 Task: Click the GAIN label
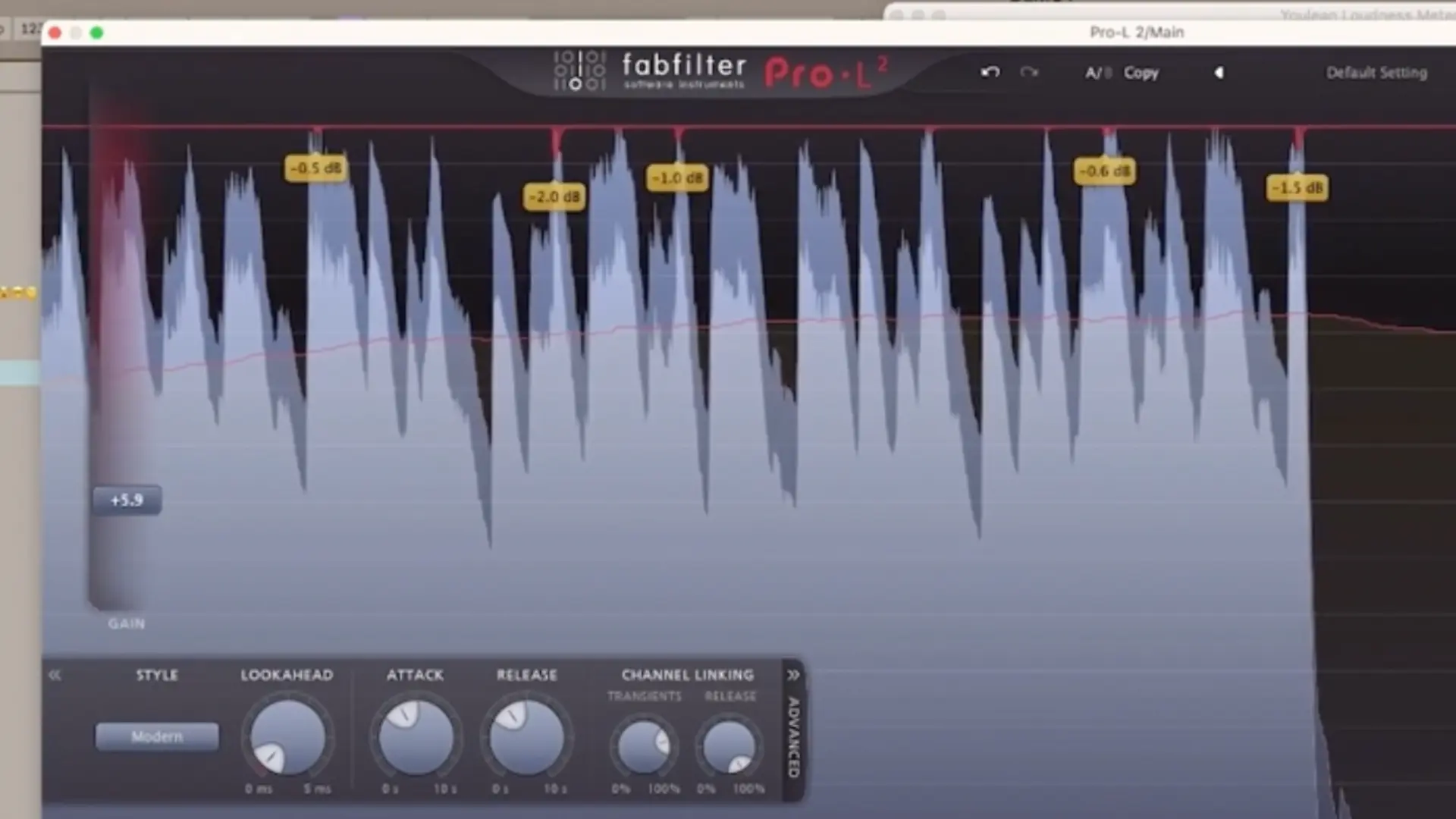point(126,623)
